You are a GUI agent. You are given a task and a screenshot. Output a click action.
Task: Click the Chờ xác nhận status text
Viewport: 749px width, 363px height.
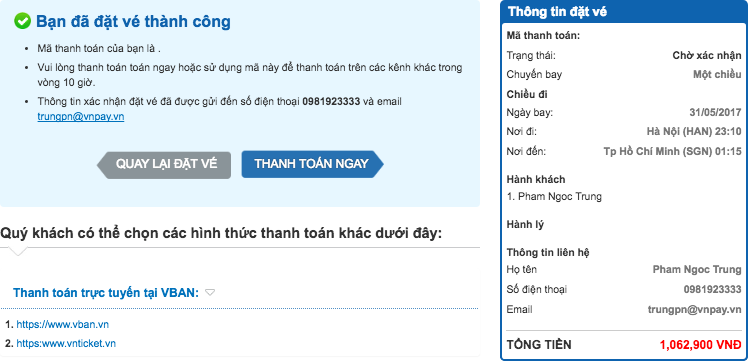pyautogui.click(x=707, y=55)
